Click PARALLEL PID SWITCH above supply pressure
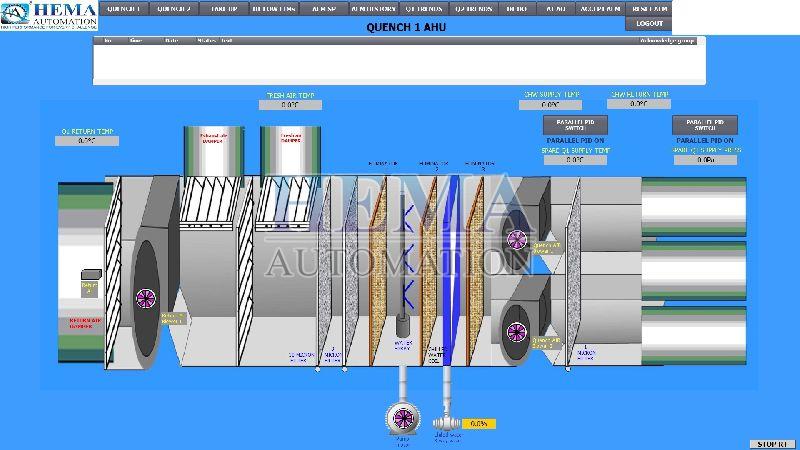This screenshot has height=450, width=800. click(x=705, y=125)
